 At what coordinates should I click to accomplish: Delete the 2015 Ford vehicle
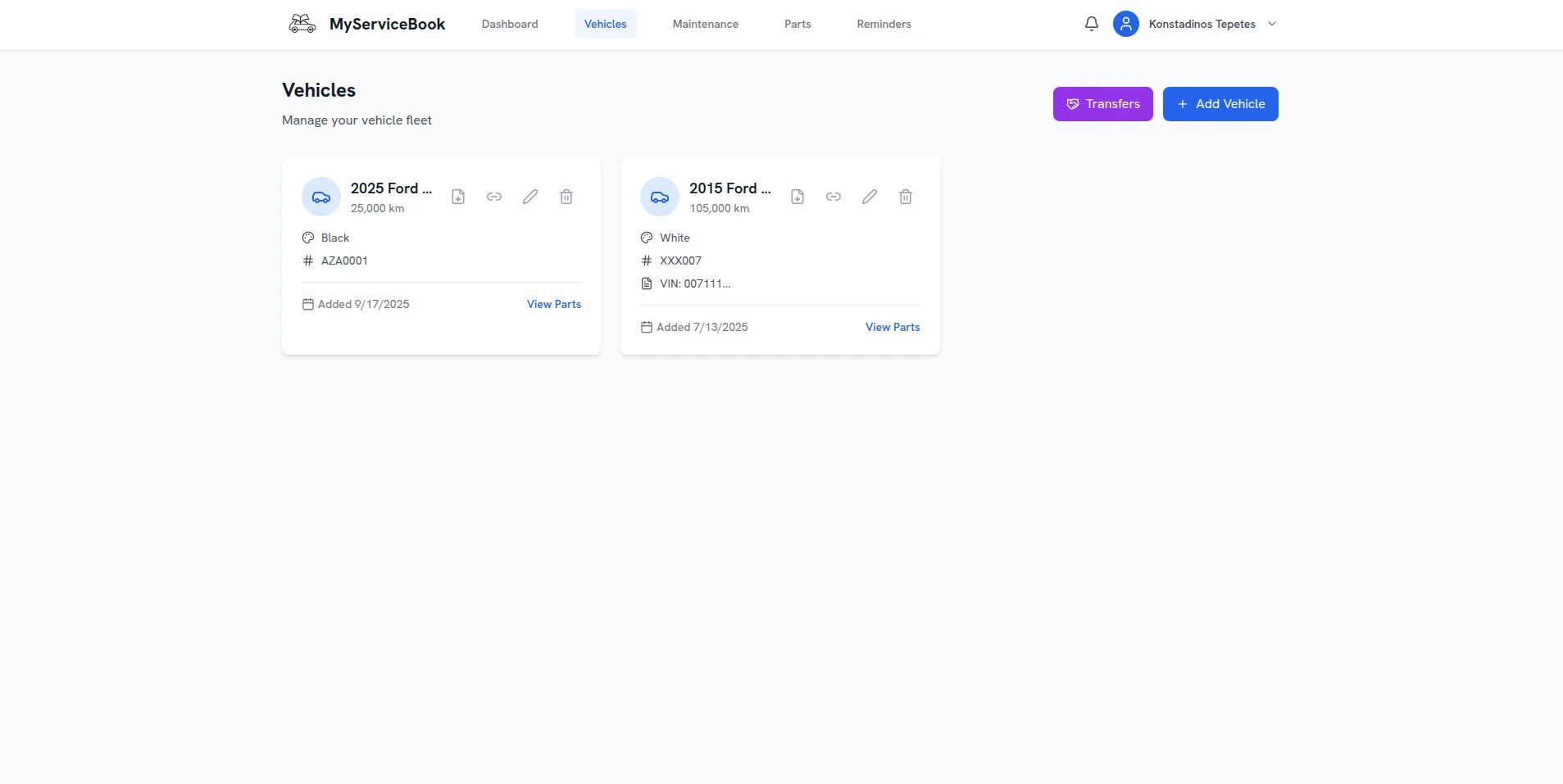click(x=905, y=197)
